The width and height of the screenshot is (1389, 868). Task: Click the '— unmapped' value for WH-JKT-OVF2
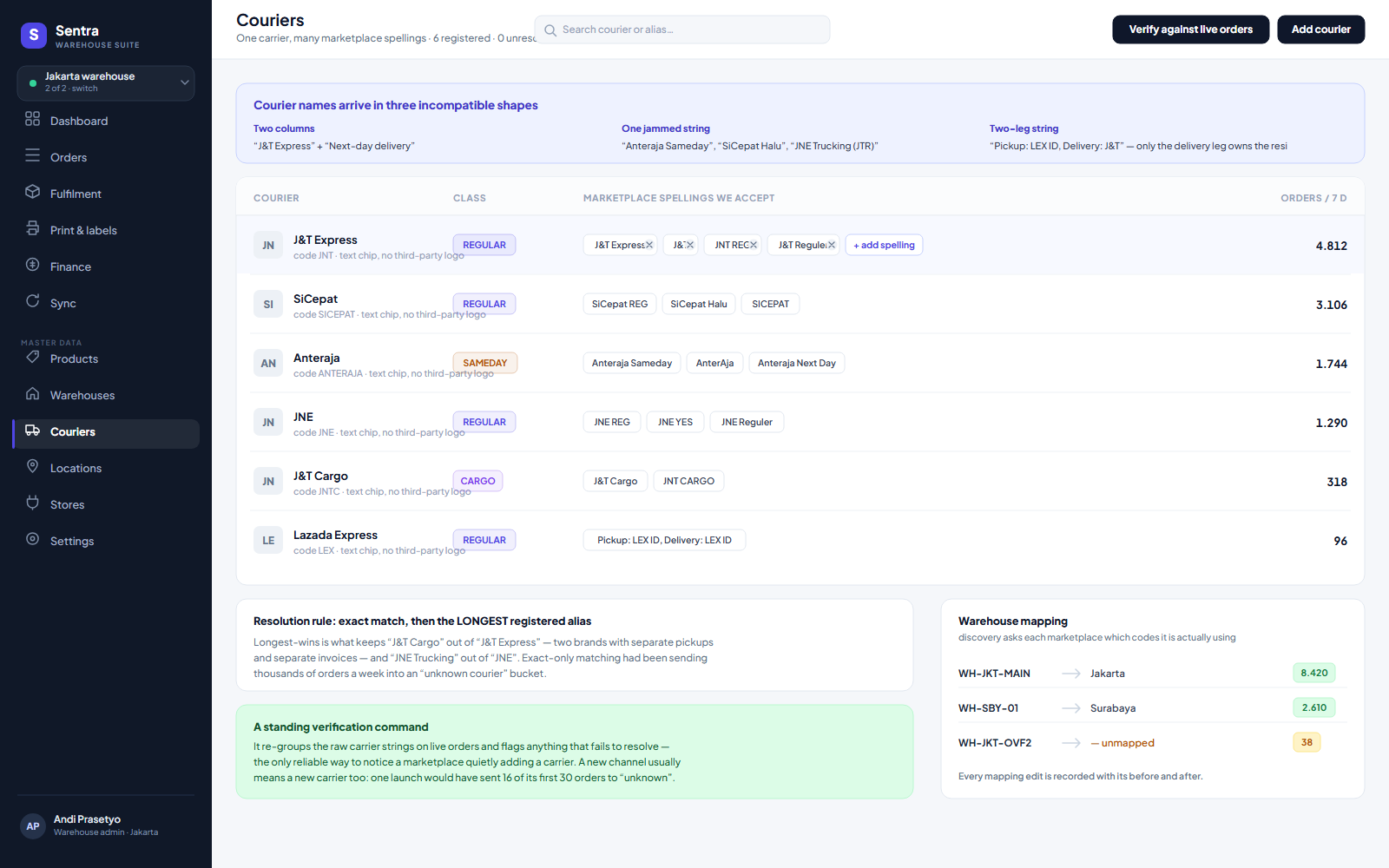(x=1122, y=743)
